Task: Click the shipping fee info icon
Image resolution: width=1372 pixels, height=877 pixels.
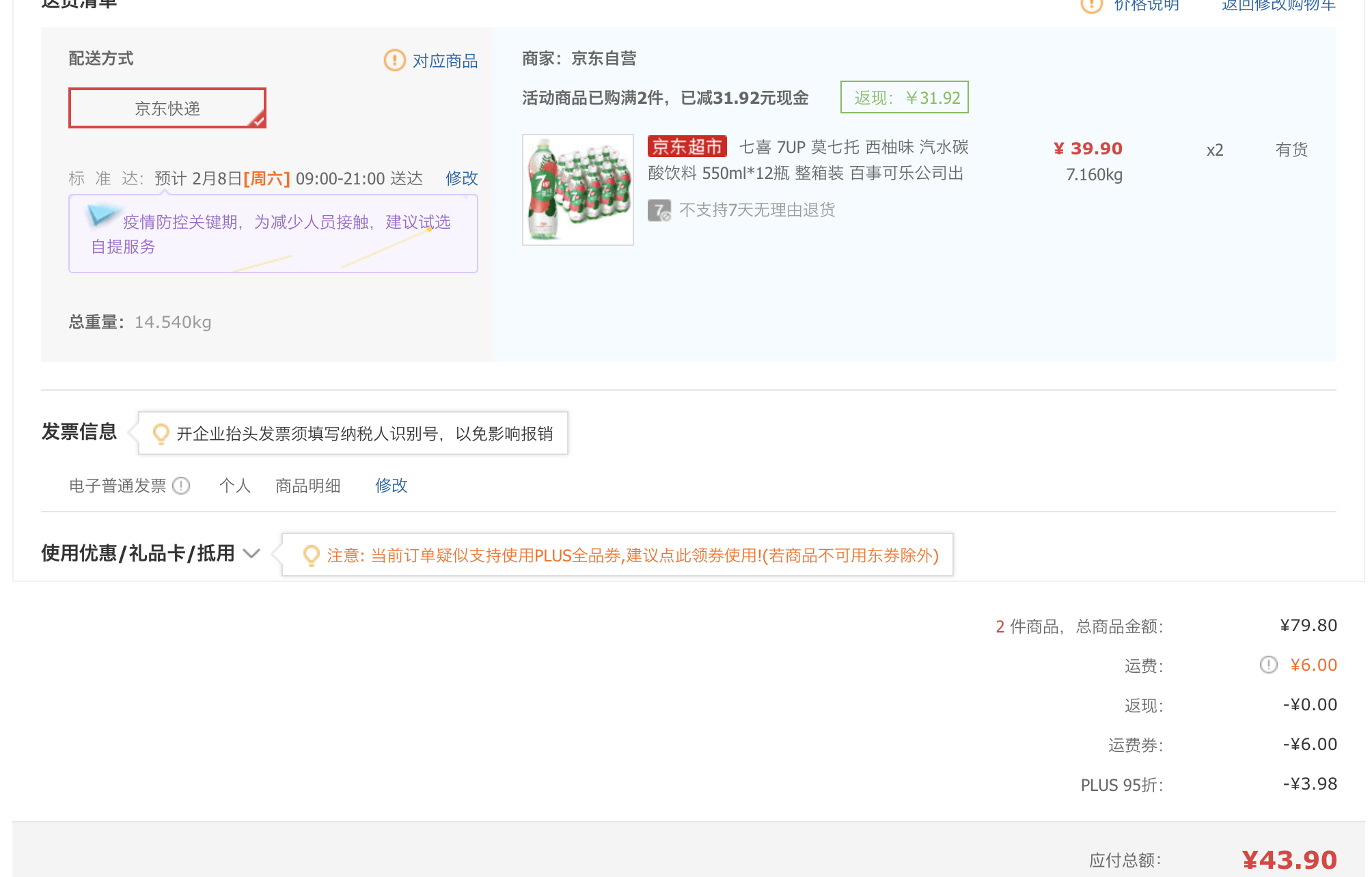Action: point(1269,665)
